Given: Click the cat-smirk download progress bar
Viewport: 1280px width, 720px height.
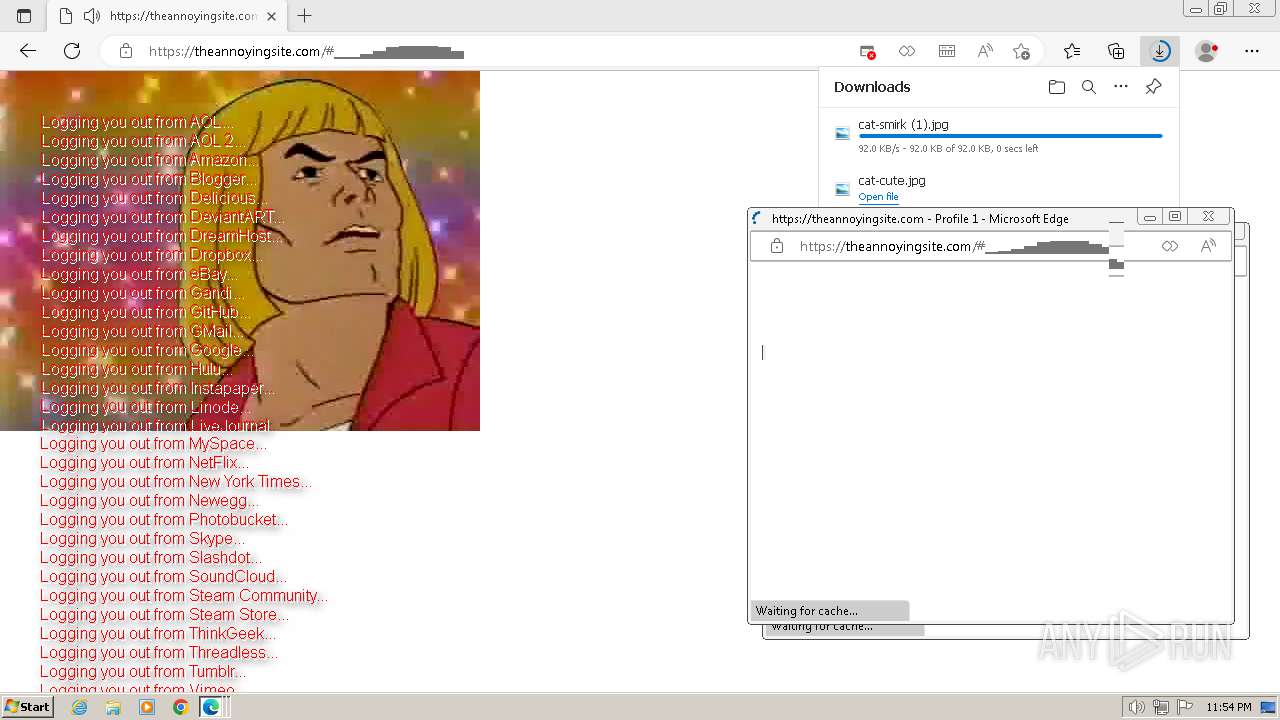Looking at the screenshot, I should [x=1010, y=136].
